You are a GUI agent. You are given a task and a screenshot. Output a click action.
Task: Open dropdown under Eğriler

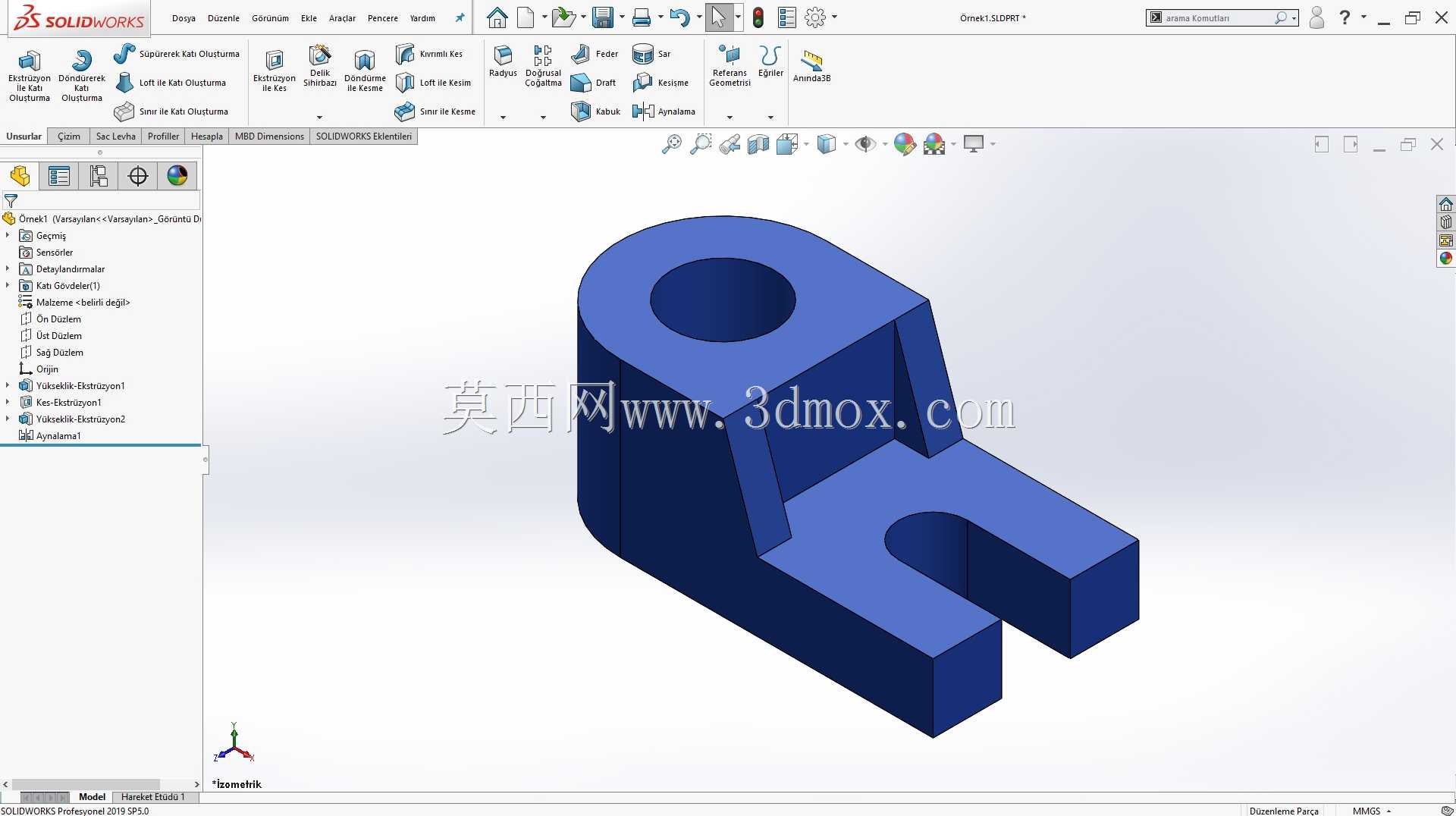(x=770, y=118)
